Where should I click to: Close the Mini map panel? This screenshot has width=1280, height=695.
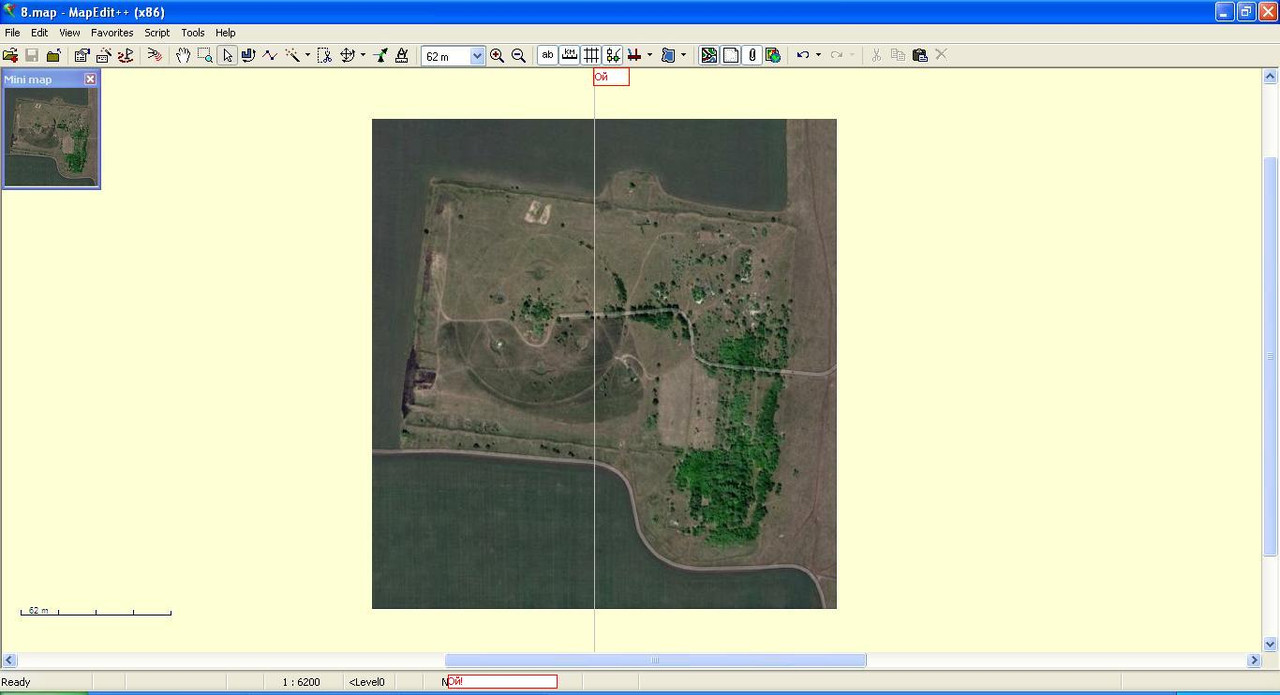(90, 79)
